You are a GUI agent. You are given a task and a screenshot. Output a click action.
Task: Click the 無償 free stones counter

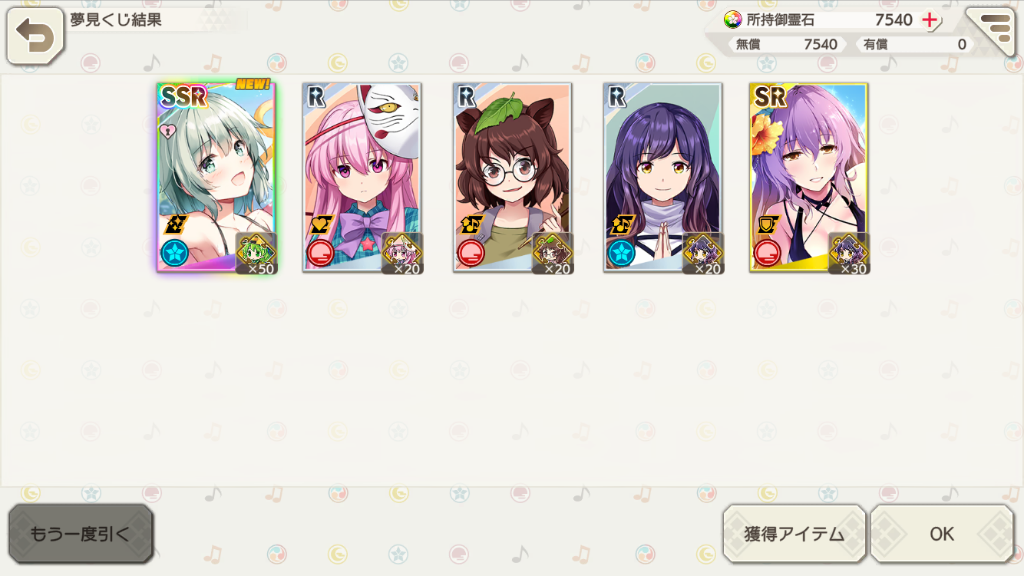click(x=786, y=44)
